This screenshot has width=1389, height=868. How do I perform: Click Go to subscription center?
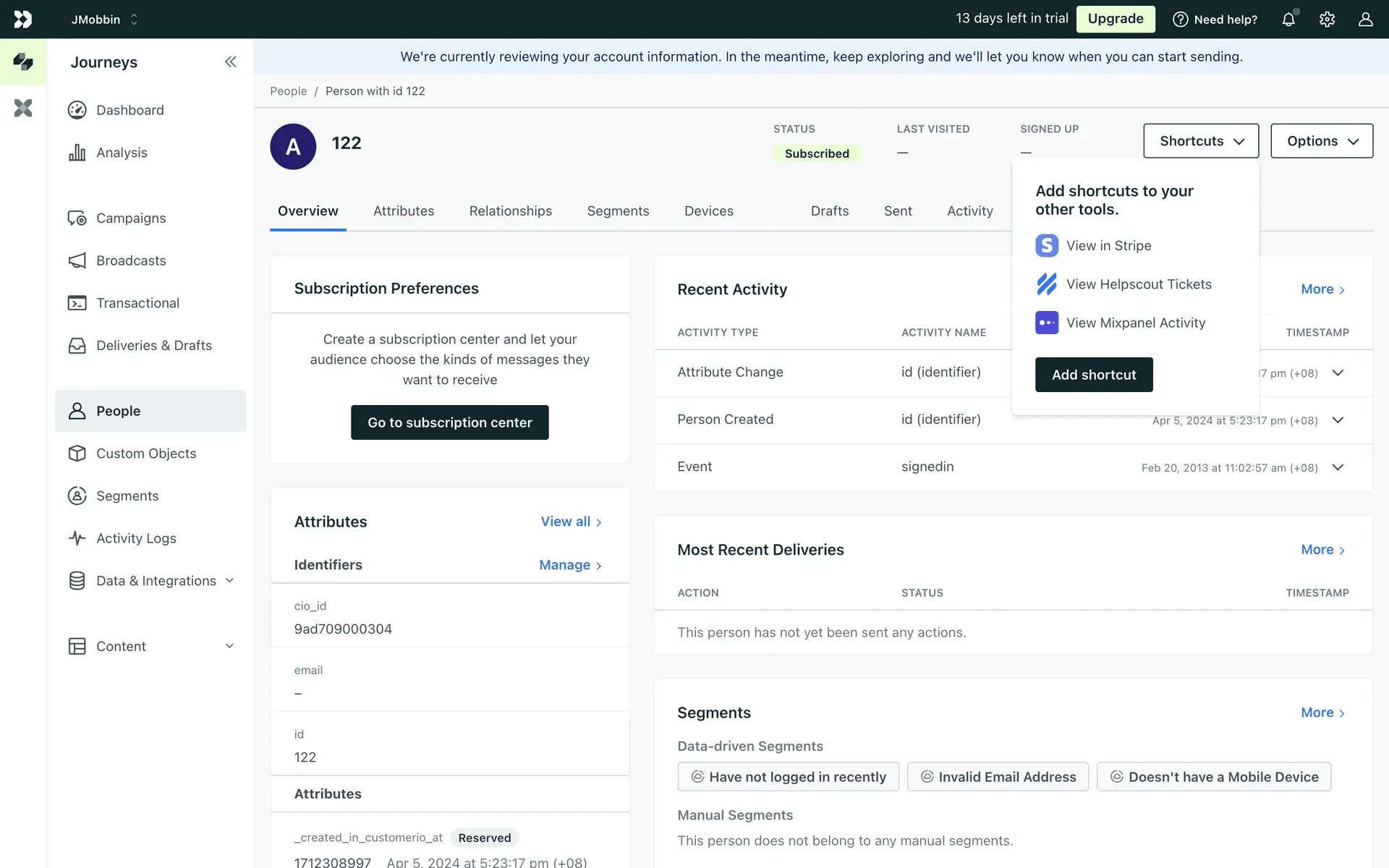tap(449, 422)
